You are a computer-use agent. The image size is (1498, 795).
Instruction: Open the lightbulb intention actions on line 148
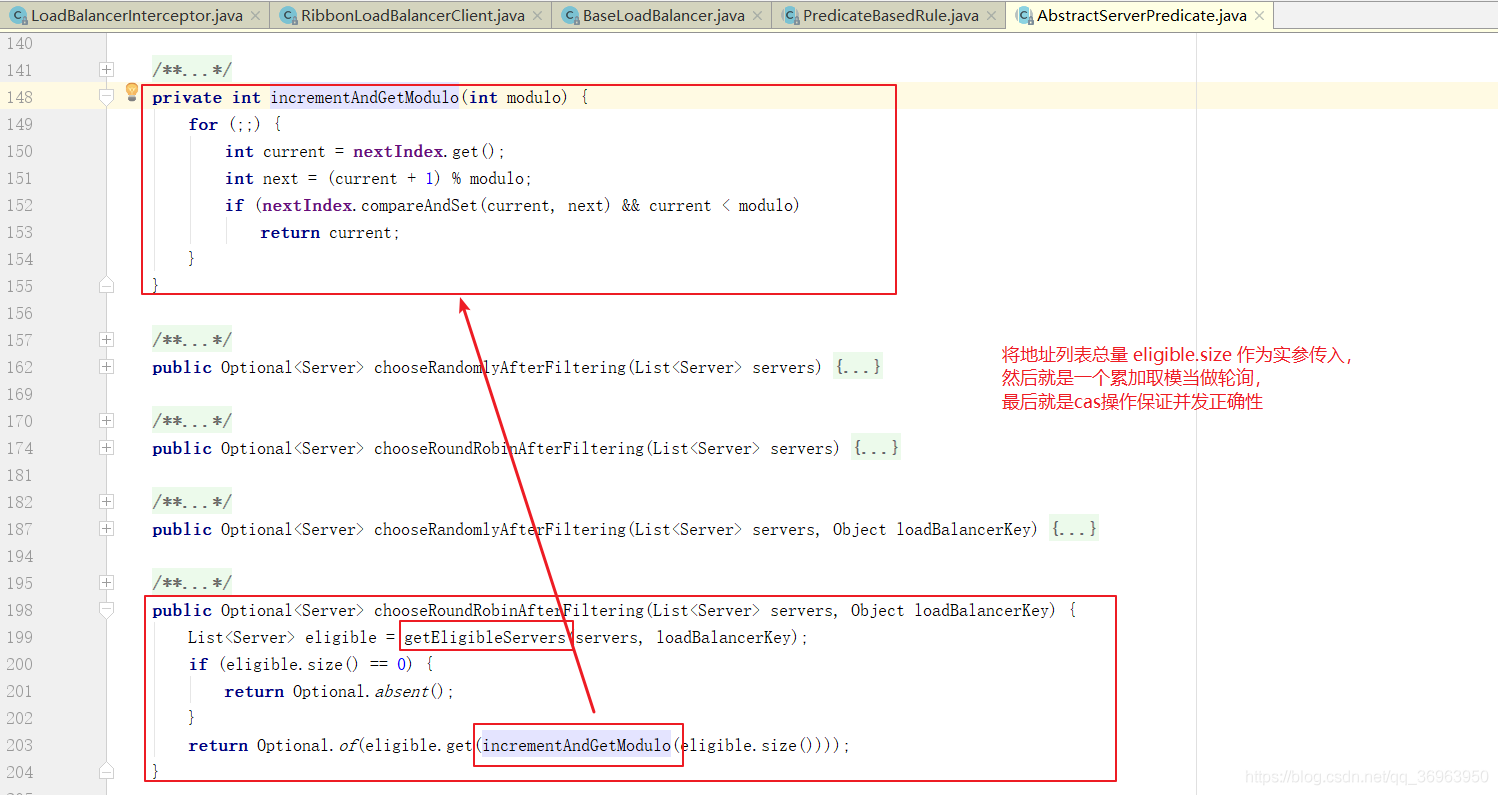(x=131, y=93)
